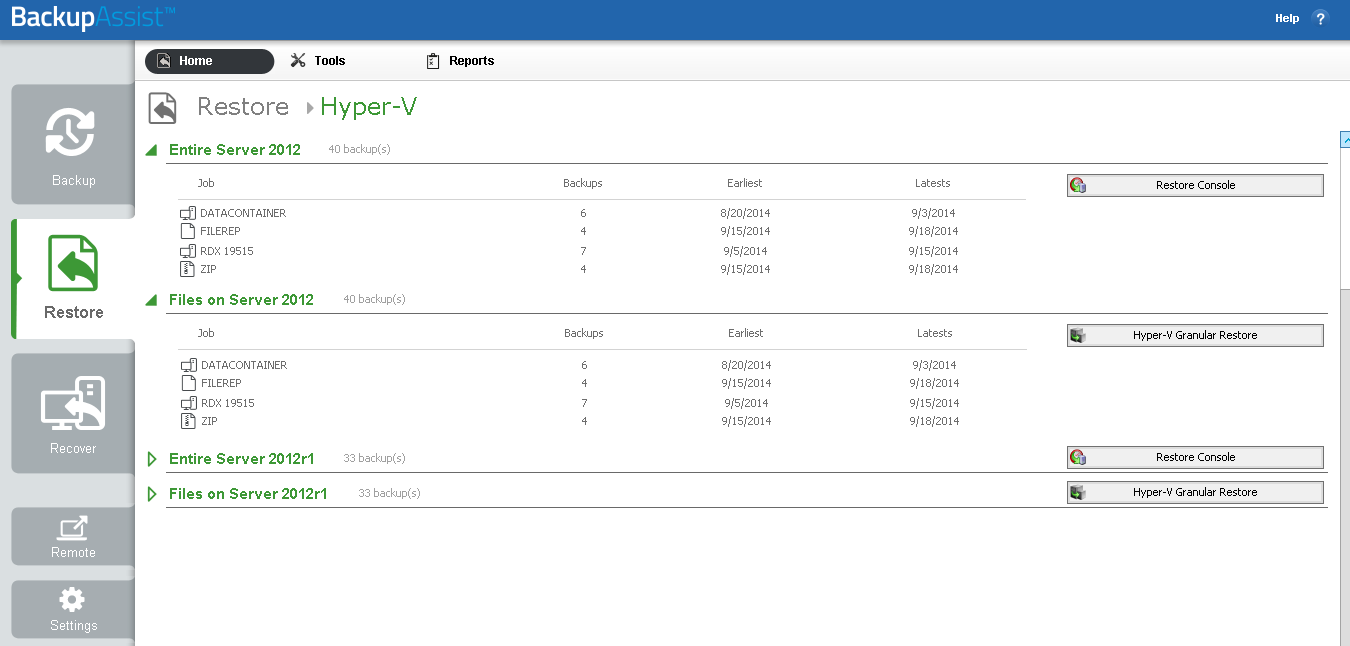
Task: Open the Reports tab
Action: click(460, 61)
